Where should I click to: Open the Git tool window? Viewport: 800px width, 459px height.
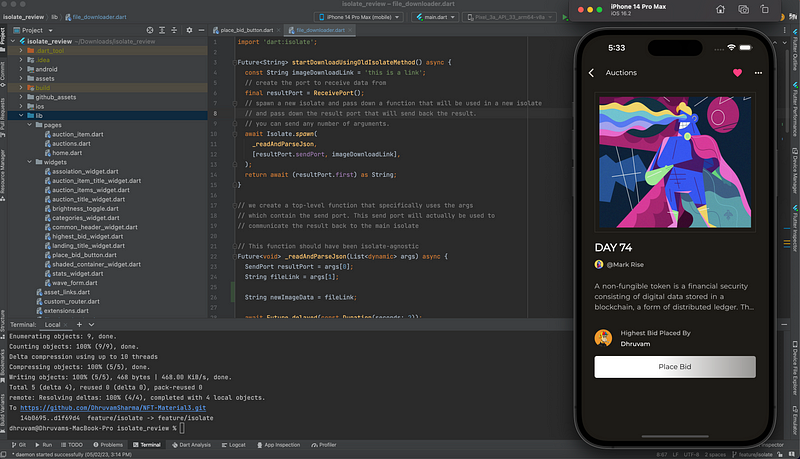tap(19, 445)
